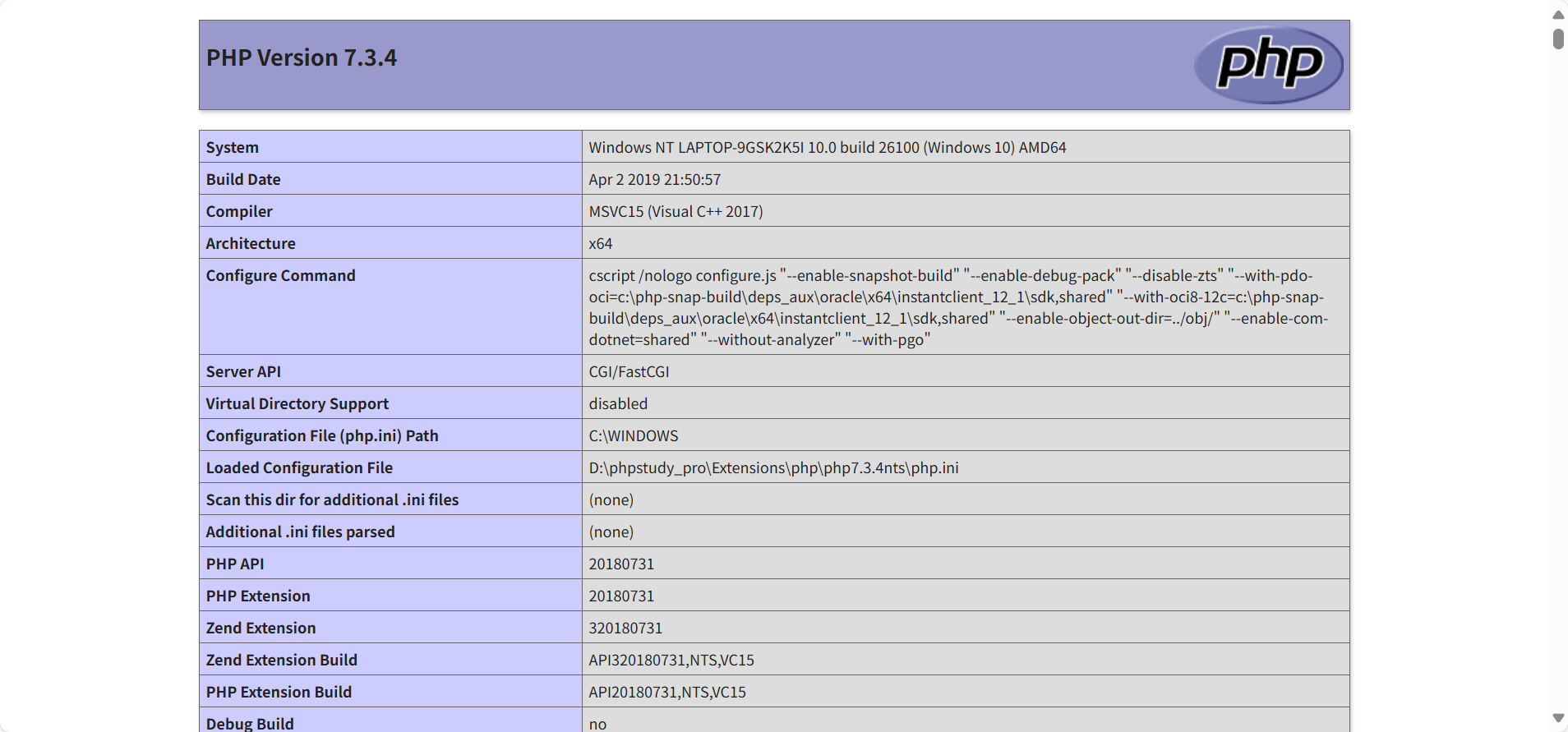Click the cscript configure command text
Image resolution: width=1568 pixels, height=732 pixels.
tap(958, 307)
